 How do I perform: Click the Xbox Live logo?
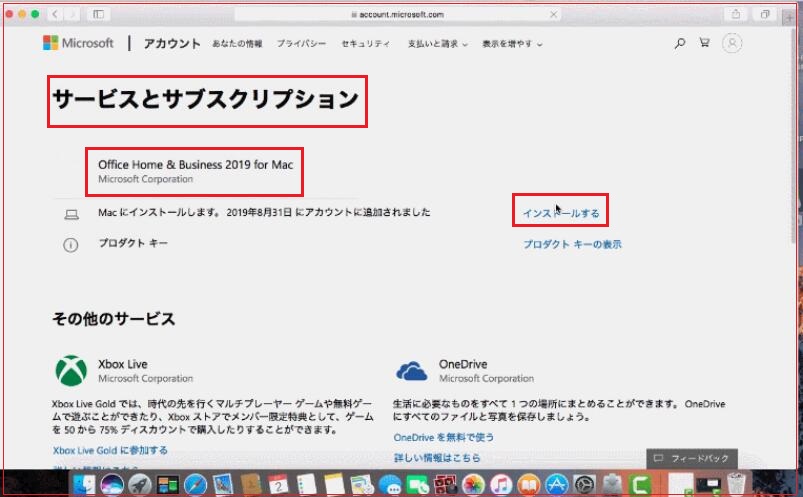tap(71, 370)
